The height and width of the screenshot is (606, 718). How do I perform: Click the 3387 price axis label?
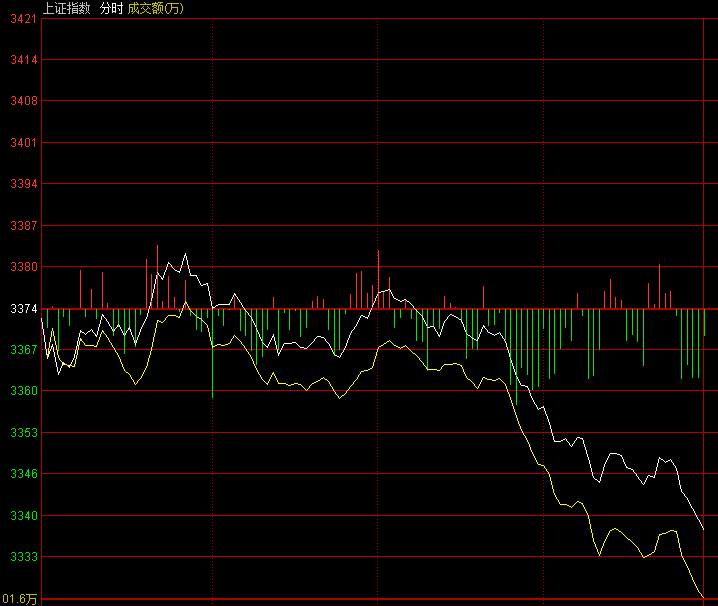23,226
